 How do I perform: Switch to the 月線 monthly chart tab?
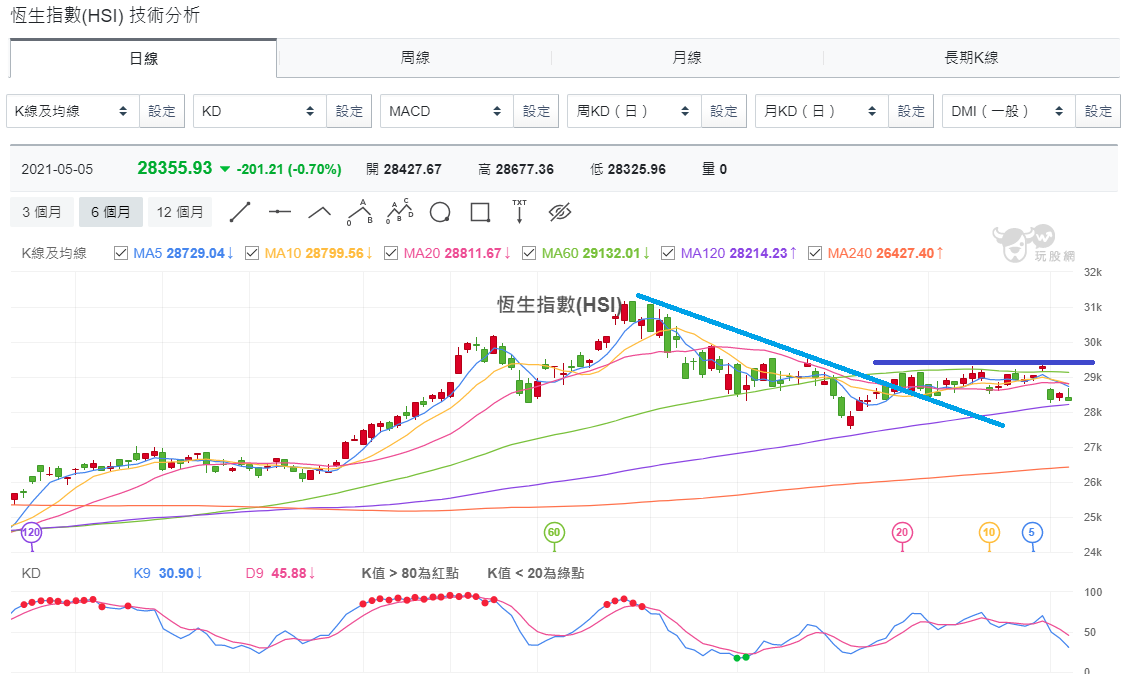coord(687,58)
